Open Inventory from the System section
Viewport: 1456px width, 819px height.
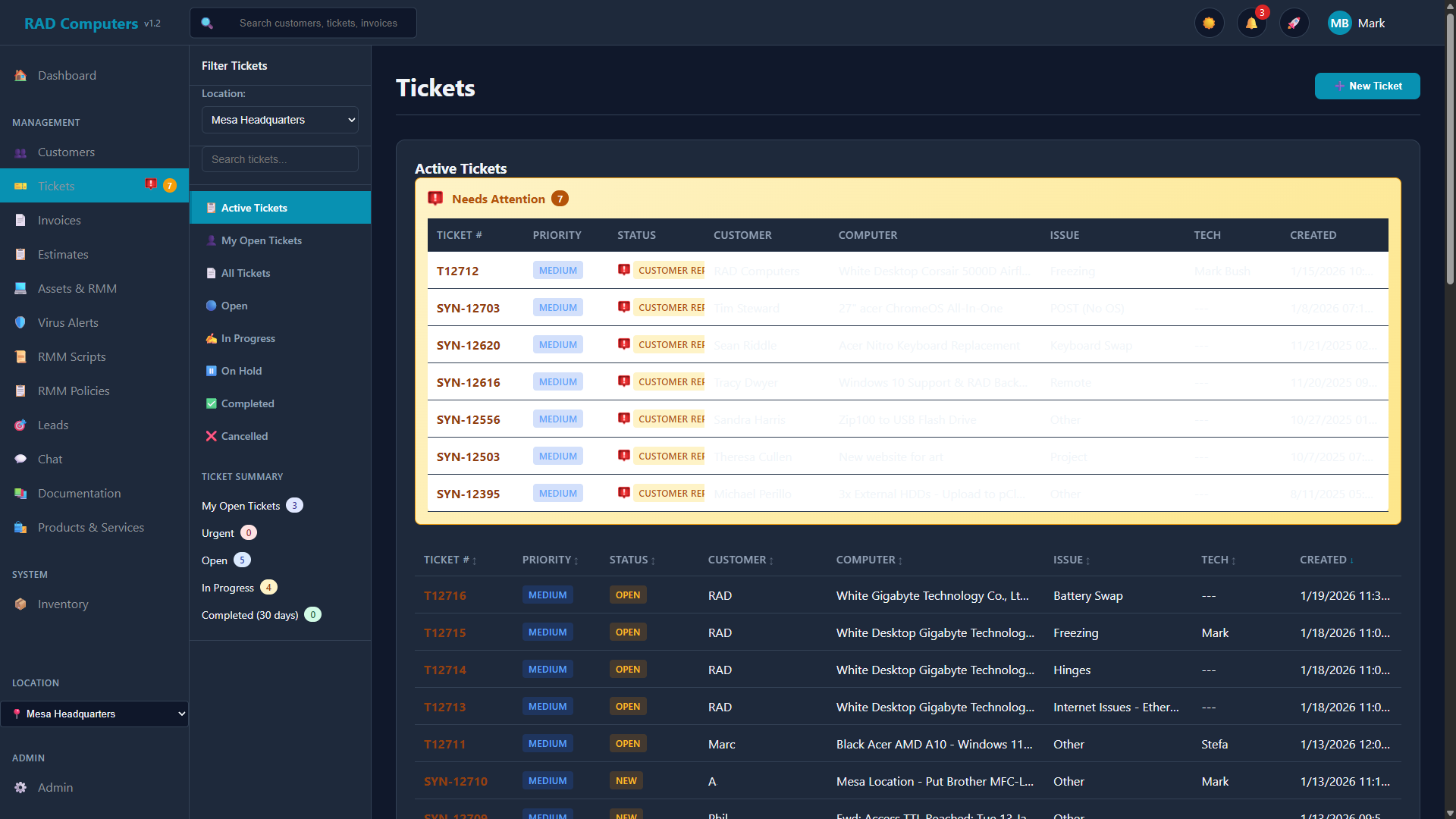click(x=62, y=604)
